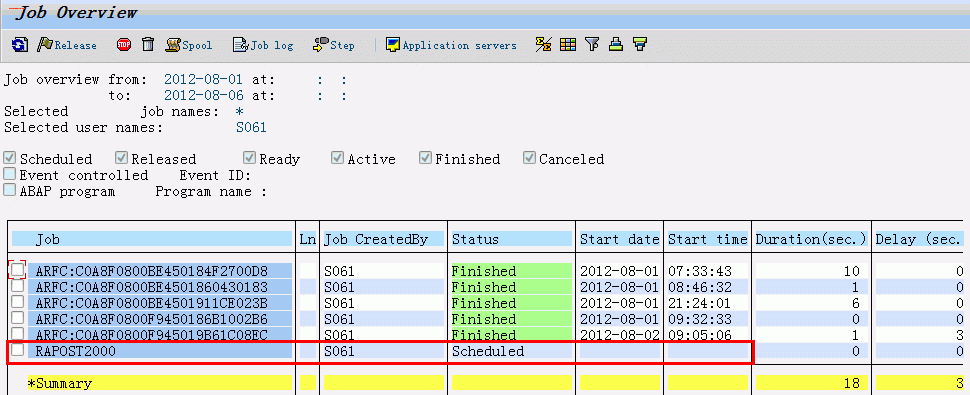Viewport: 970px width, 395px height.
Task: Enable the Event controlled checkbox
Action: point(9,174)
